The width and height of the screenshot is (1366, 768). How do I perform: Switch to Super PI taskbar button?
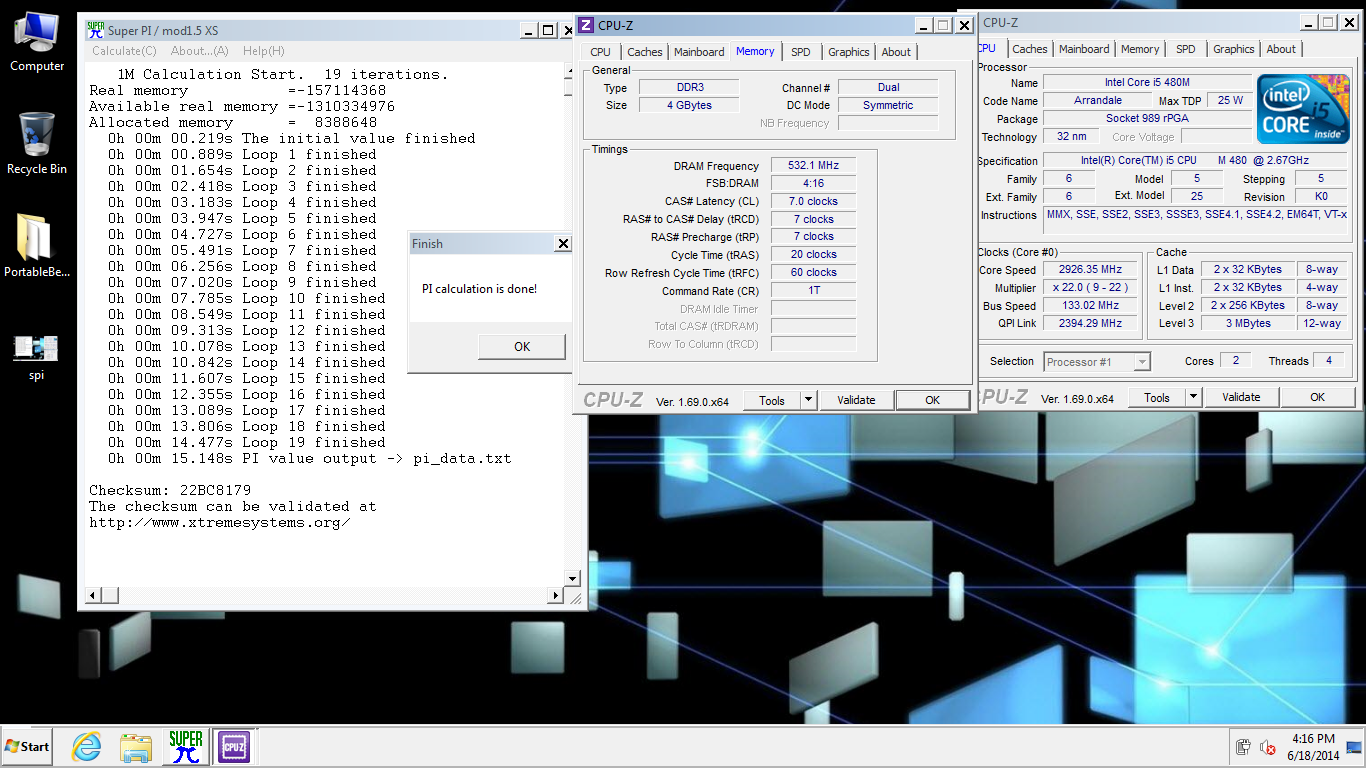pyautogui.click(x=186, y=746)
